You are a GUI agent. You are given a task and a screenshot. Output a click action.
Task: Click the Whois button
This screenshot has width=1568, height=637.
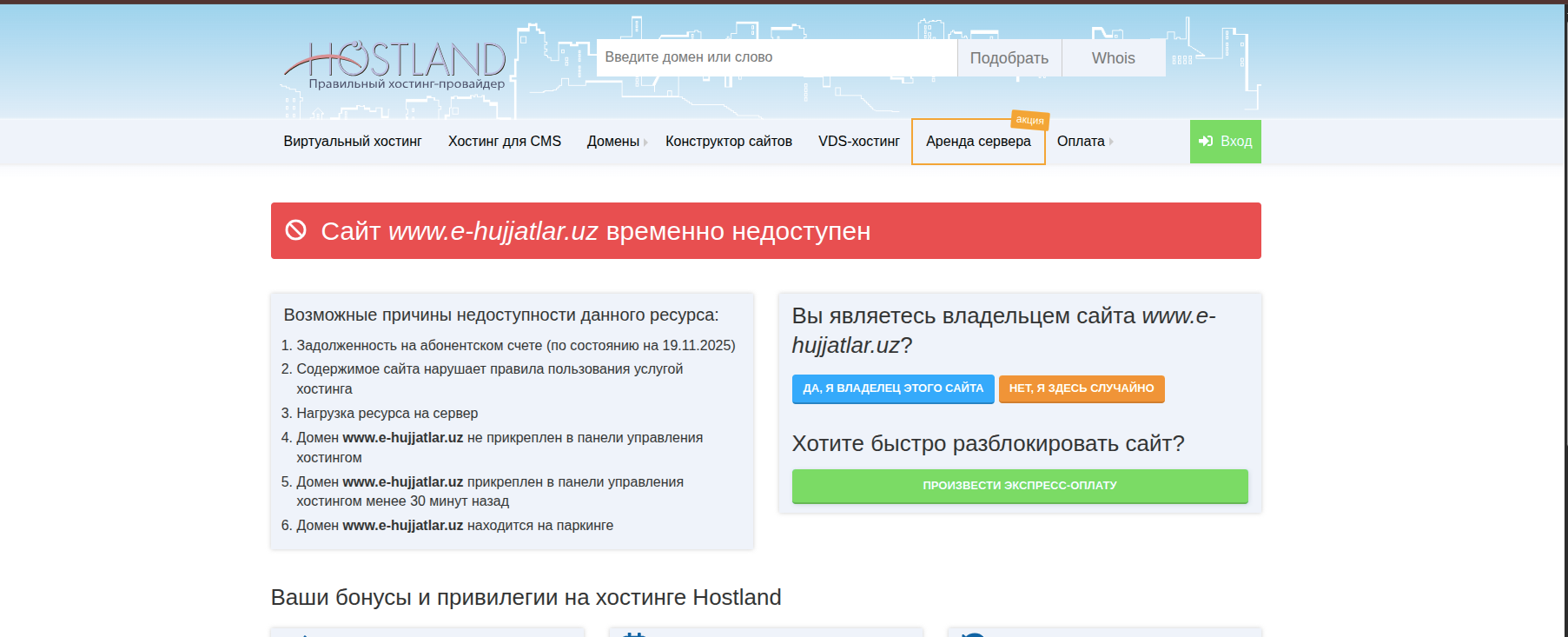(x=1113, y=58)
